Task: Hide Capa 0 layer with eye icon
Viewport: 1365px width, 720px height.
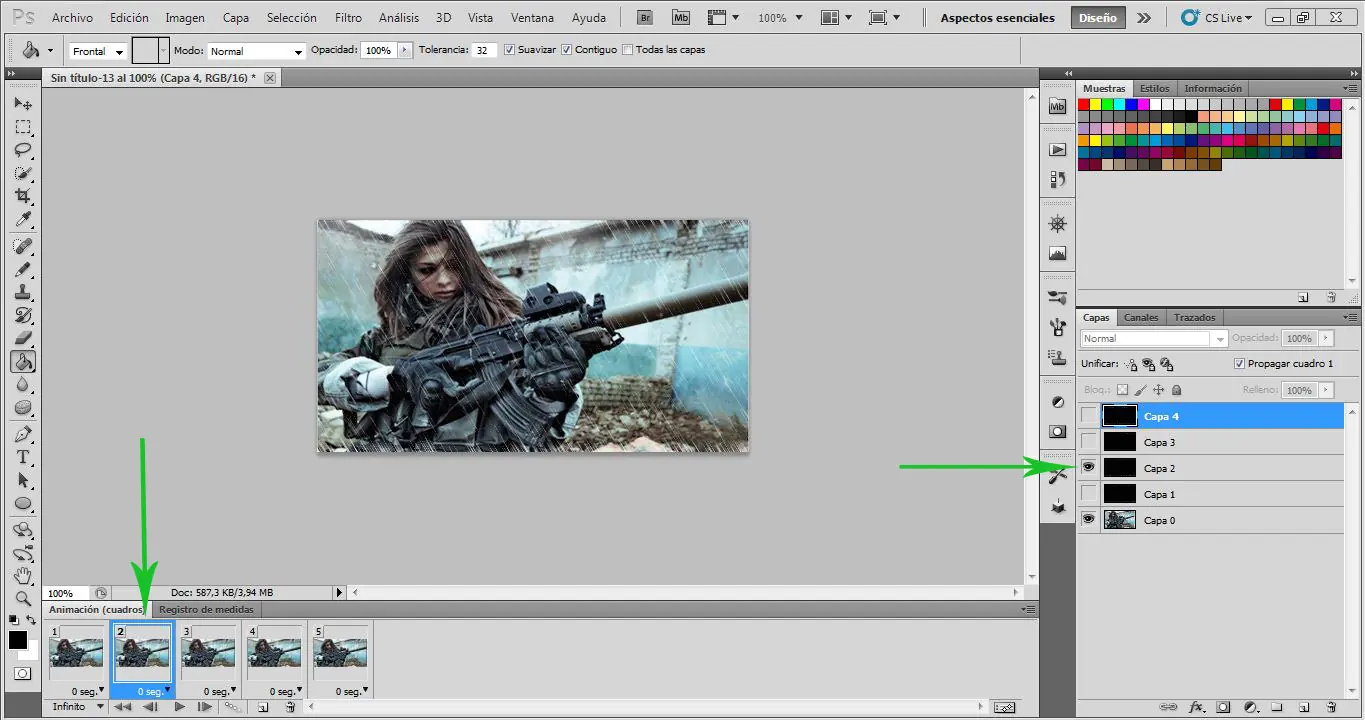Action: point(1088,520)
